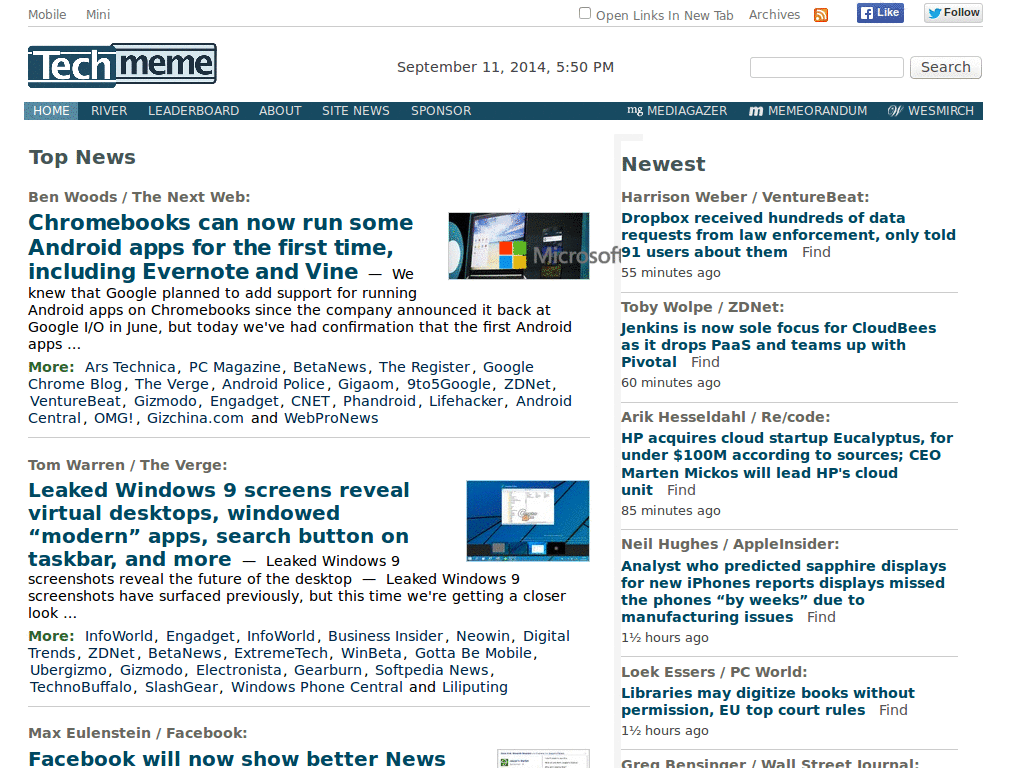The image size is (1024, 768).
Task: Open the WebProNews related link
Action: click(331, 418)
